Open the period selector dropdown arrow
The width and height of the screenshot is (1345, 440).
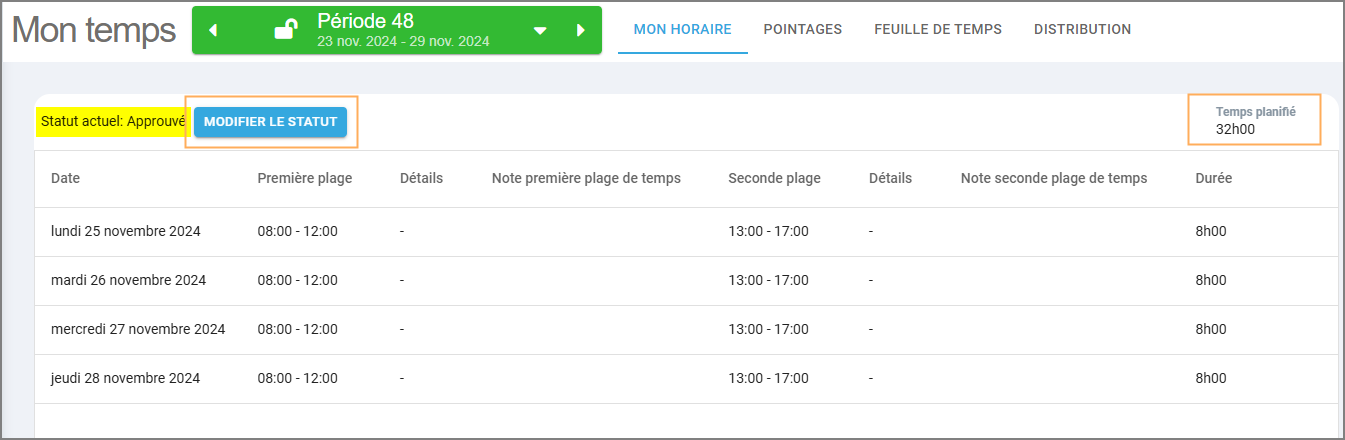[540, 31]
